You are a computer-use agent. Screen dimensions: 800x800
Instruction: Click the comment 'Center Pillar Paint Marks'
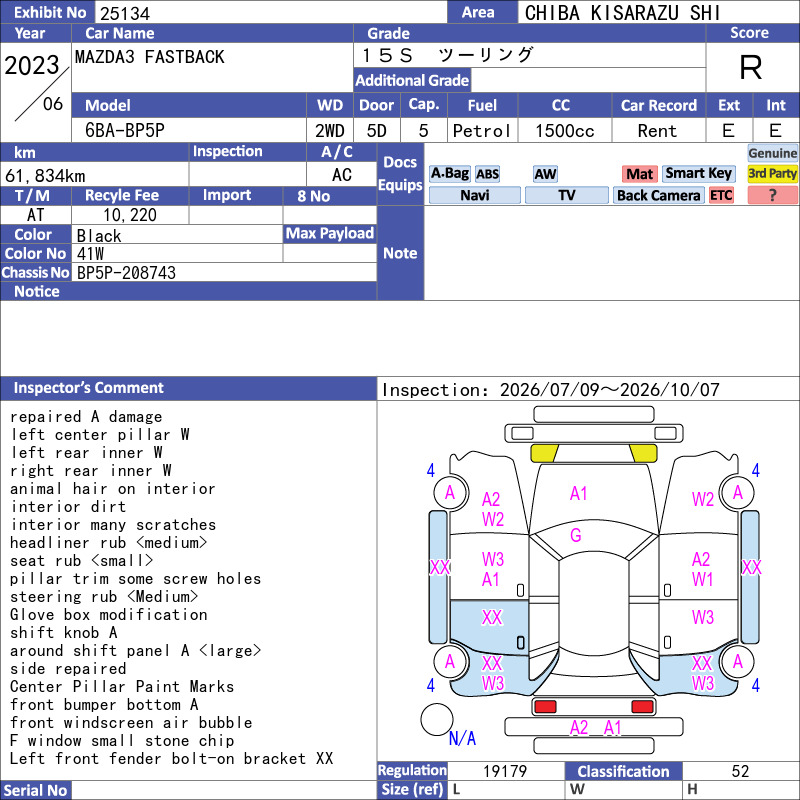(122, 687)
